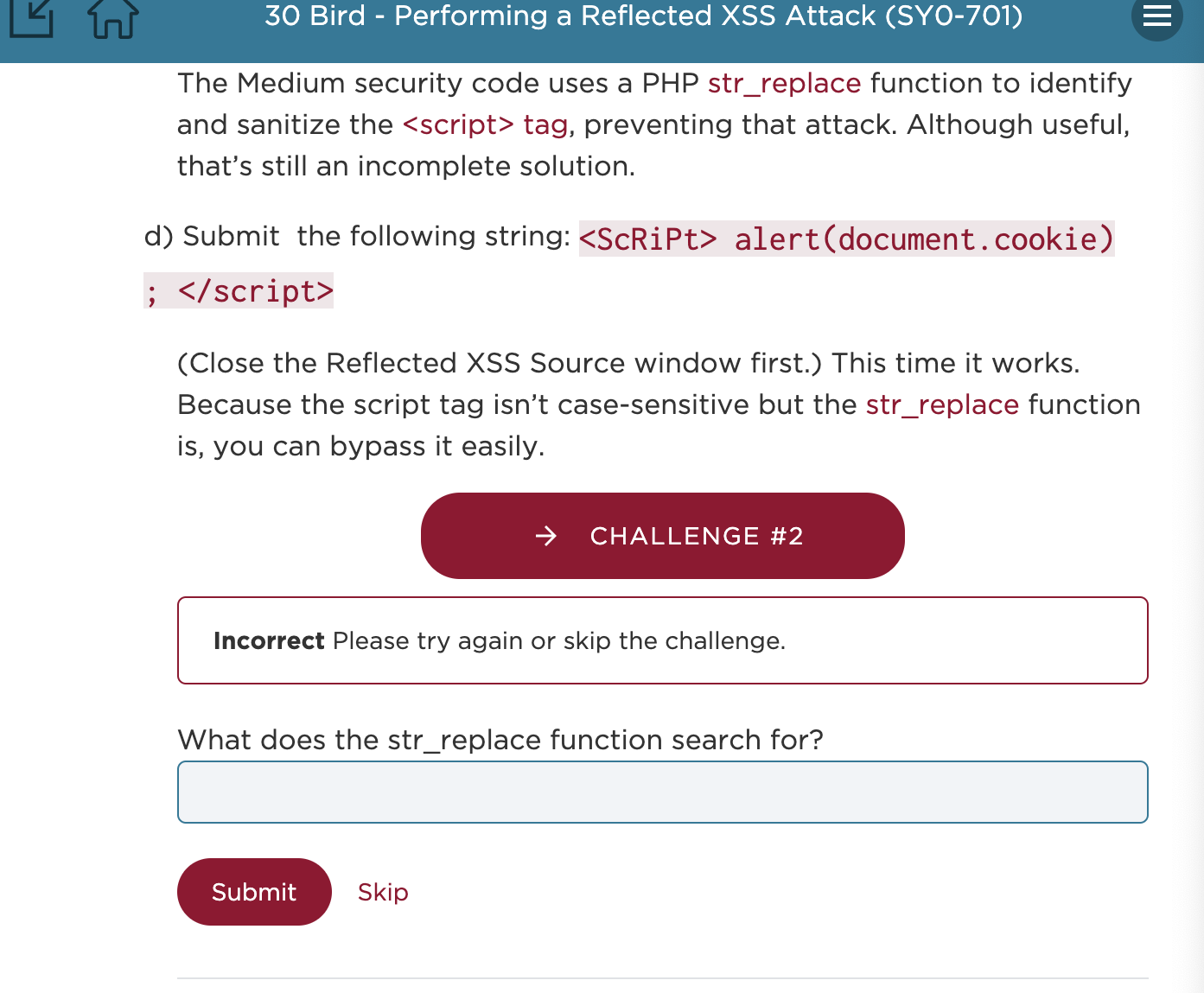
Task: Submit the challenge answer
Action: tap(254, 892)
